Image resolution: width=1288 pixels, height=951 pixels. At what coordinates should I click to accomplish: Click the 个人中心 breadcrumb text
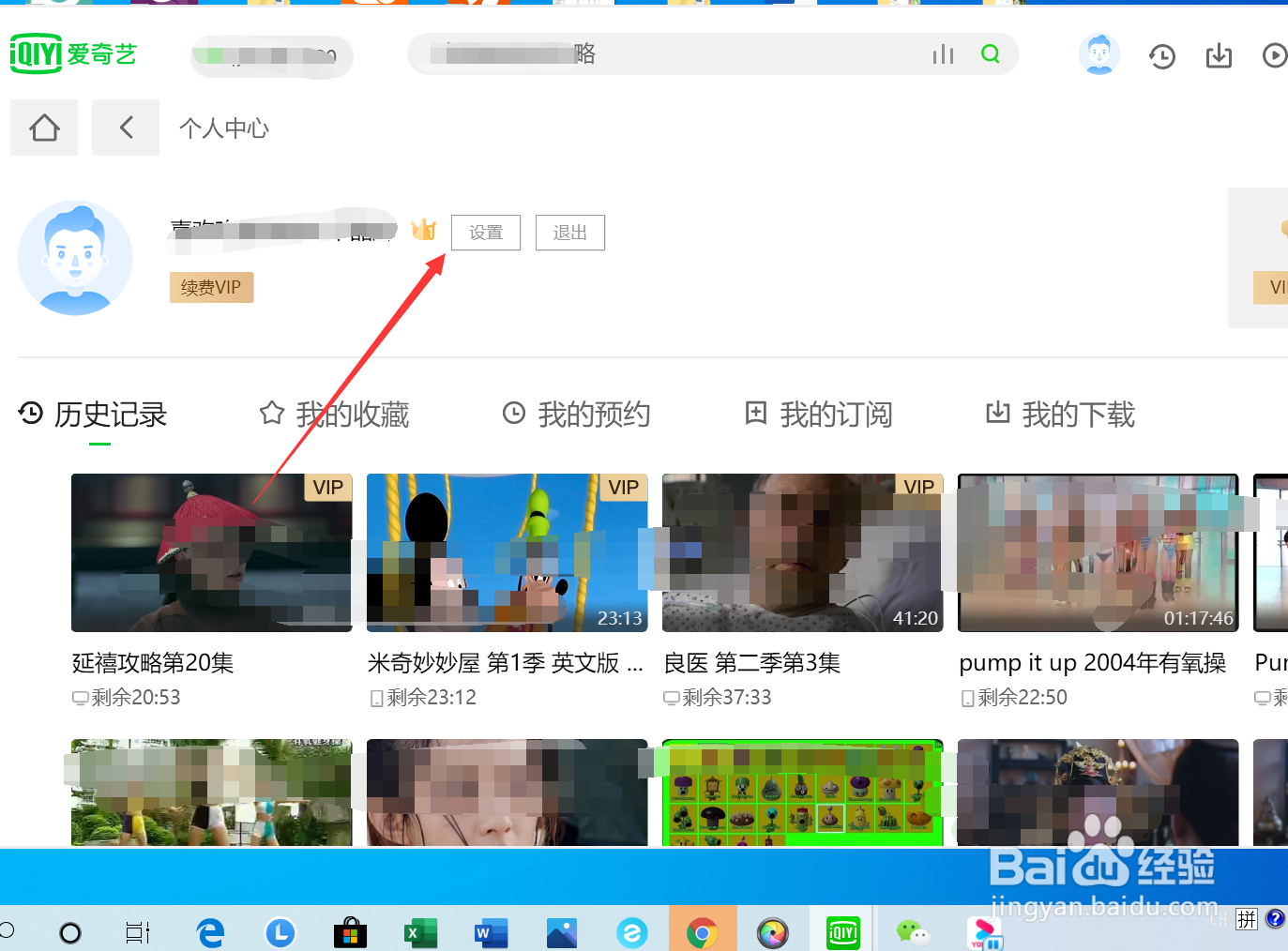pos(224,128)
